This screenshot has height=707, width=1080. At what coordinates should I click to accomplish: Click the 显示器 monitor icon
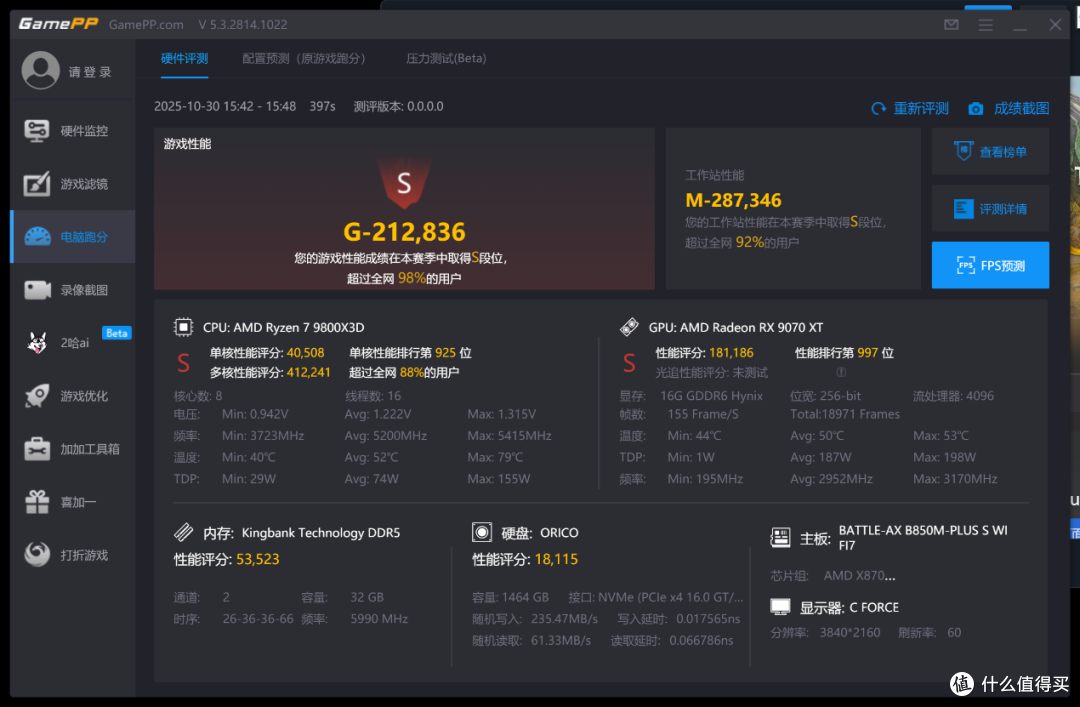click(x=780, y=607)
